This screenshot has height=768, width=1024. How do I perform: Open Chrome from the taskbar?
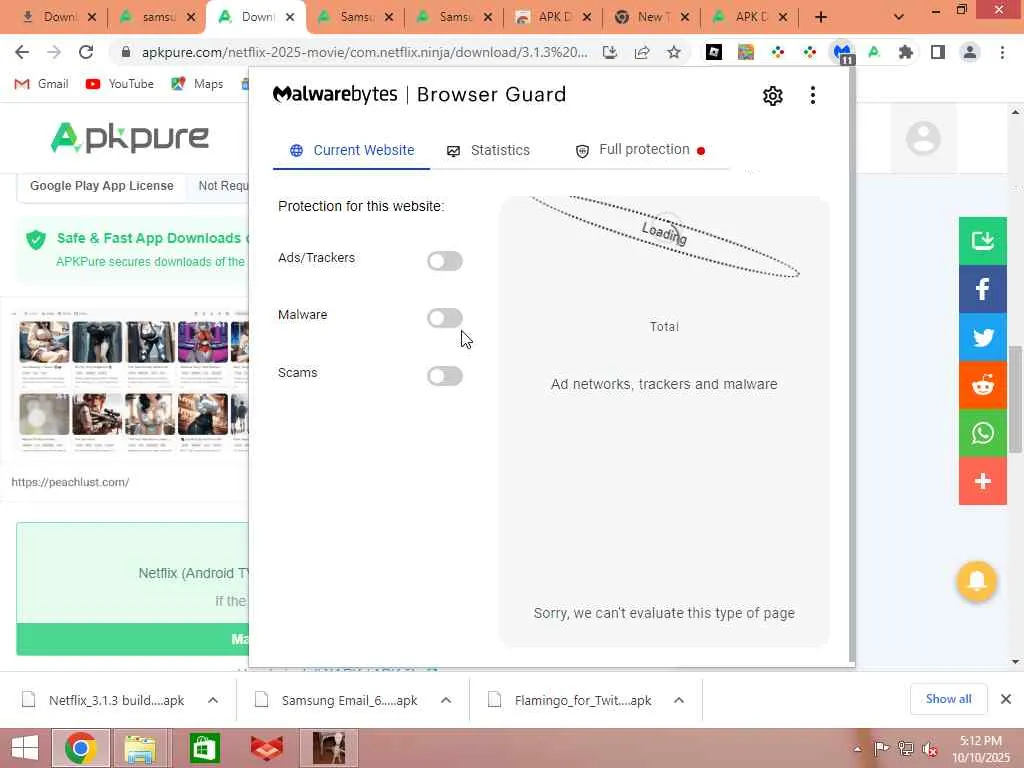click(81, 748)
